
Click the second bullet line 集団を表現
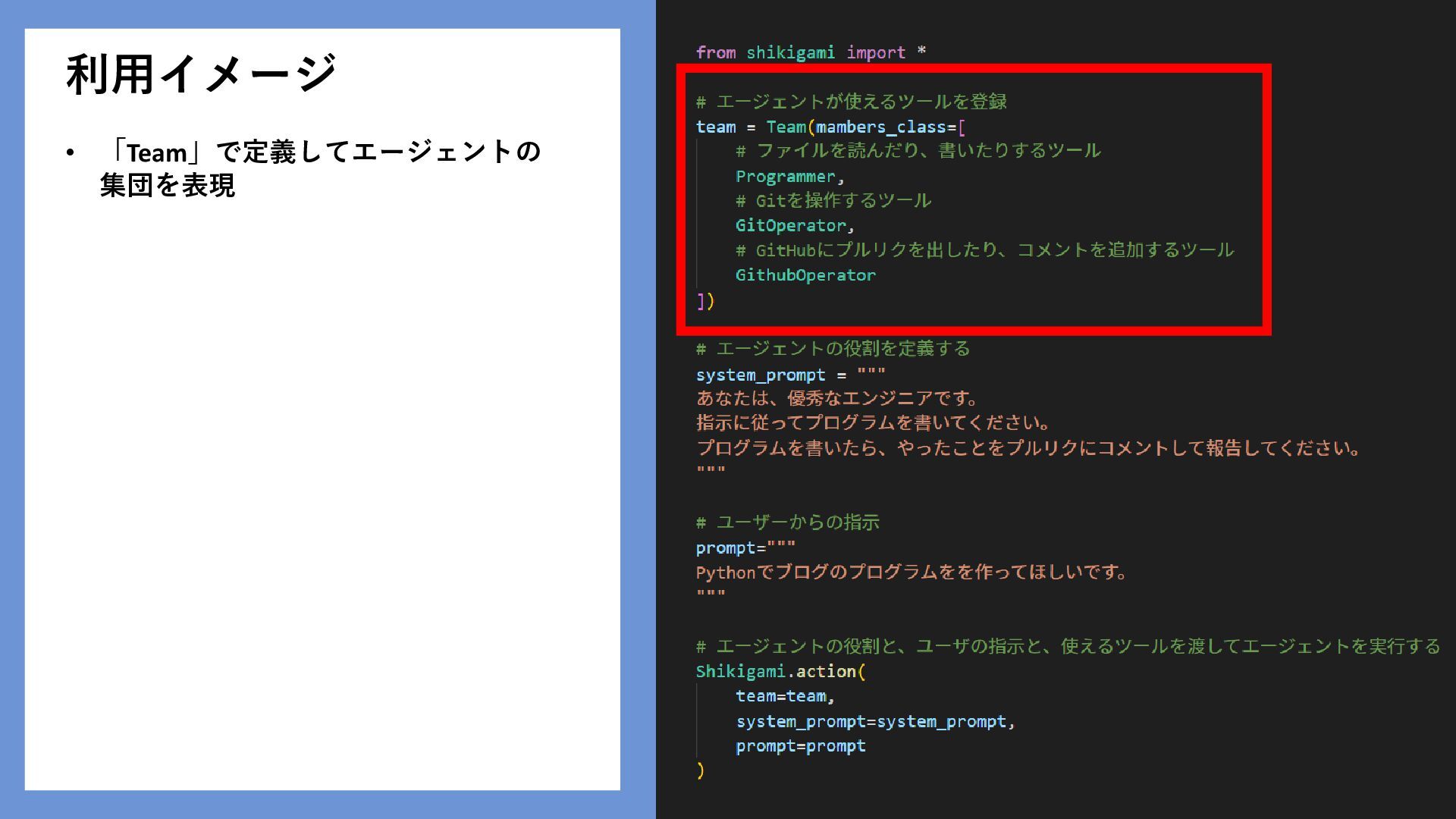168,185
